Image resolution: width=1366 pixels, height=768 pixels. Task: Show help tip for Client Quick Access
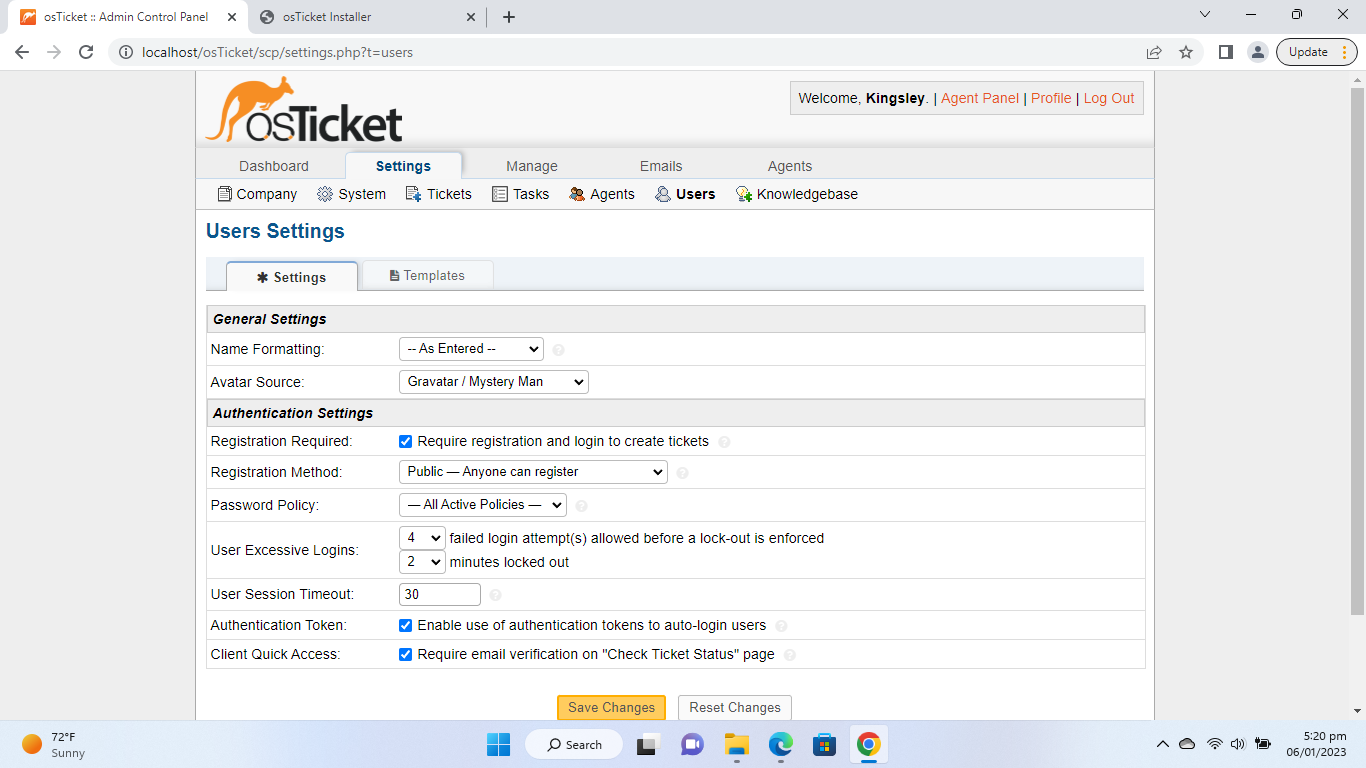(x=790, y=655)
